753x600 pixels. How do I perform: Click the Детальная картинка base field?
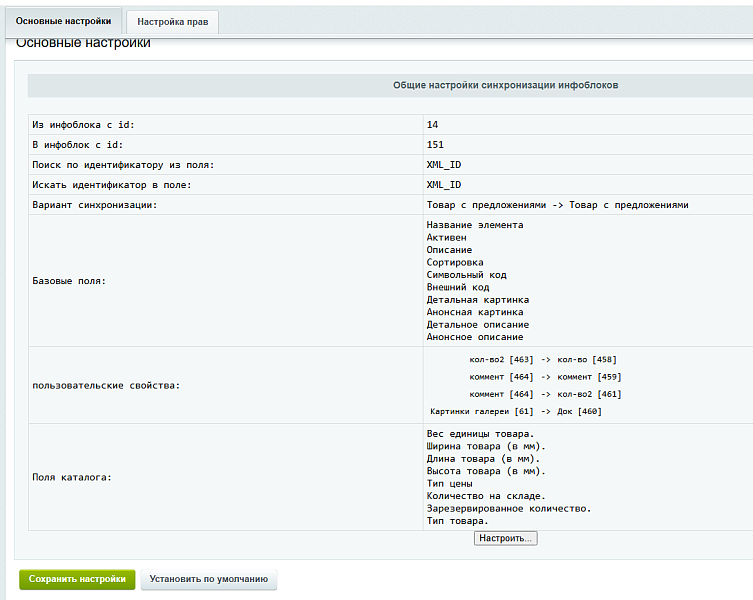pos(478,300)
